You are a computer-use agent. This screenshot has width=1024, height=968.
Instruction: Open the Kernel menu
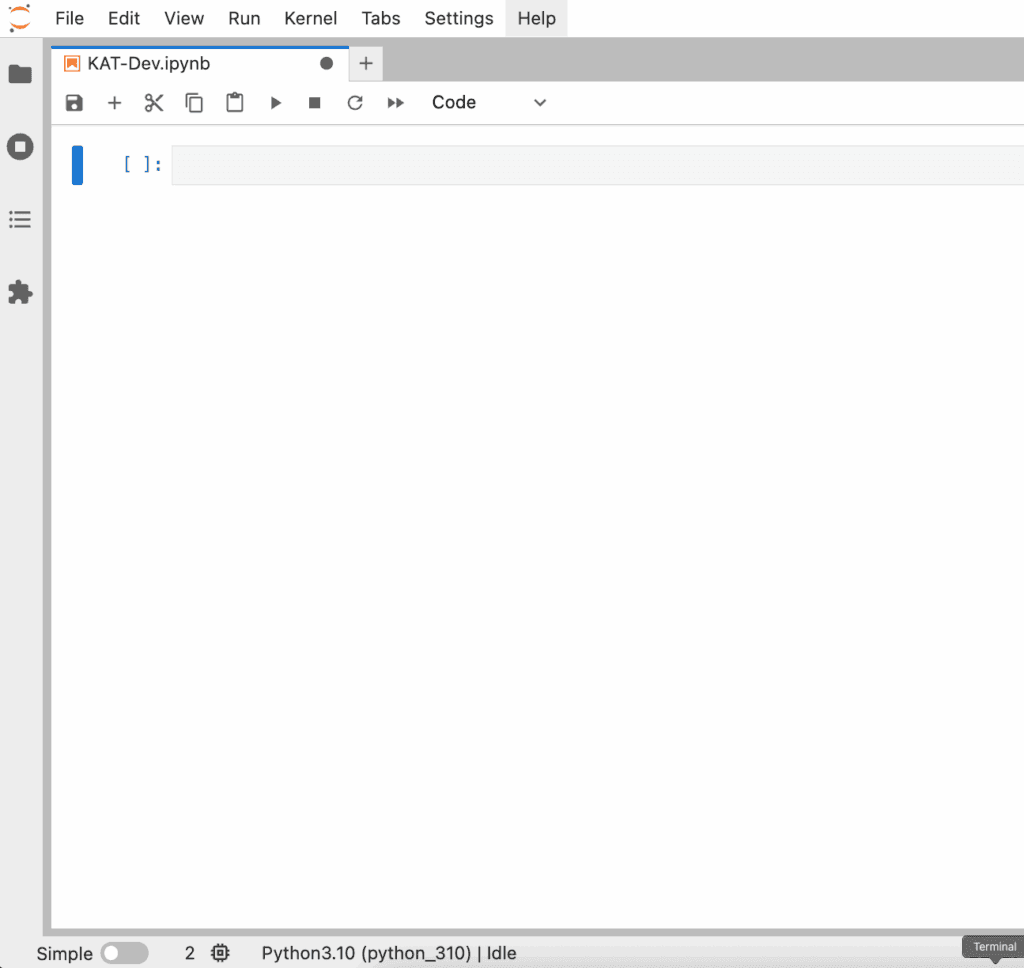(x=310, y=18)
